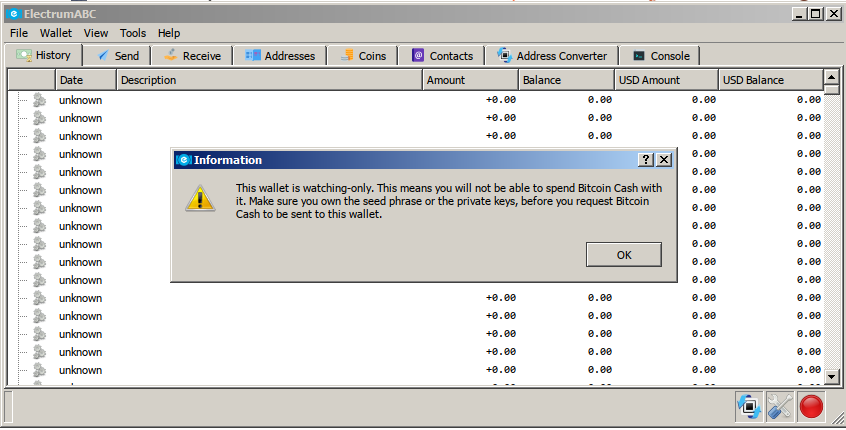Viewport: 846px width, 430px height.
Task: Click the history scrollbar up arrow
Action: (831, 77)
